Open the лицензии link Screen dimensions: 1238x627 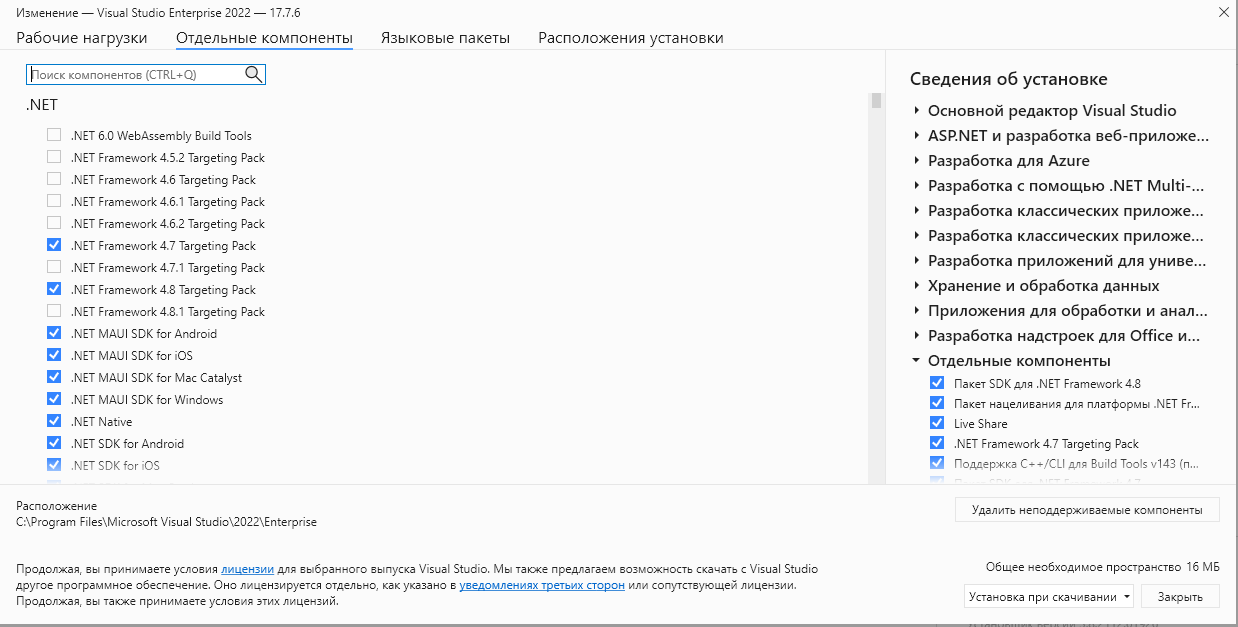[247, 569]
